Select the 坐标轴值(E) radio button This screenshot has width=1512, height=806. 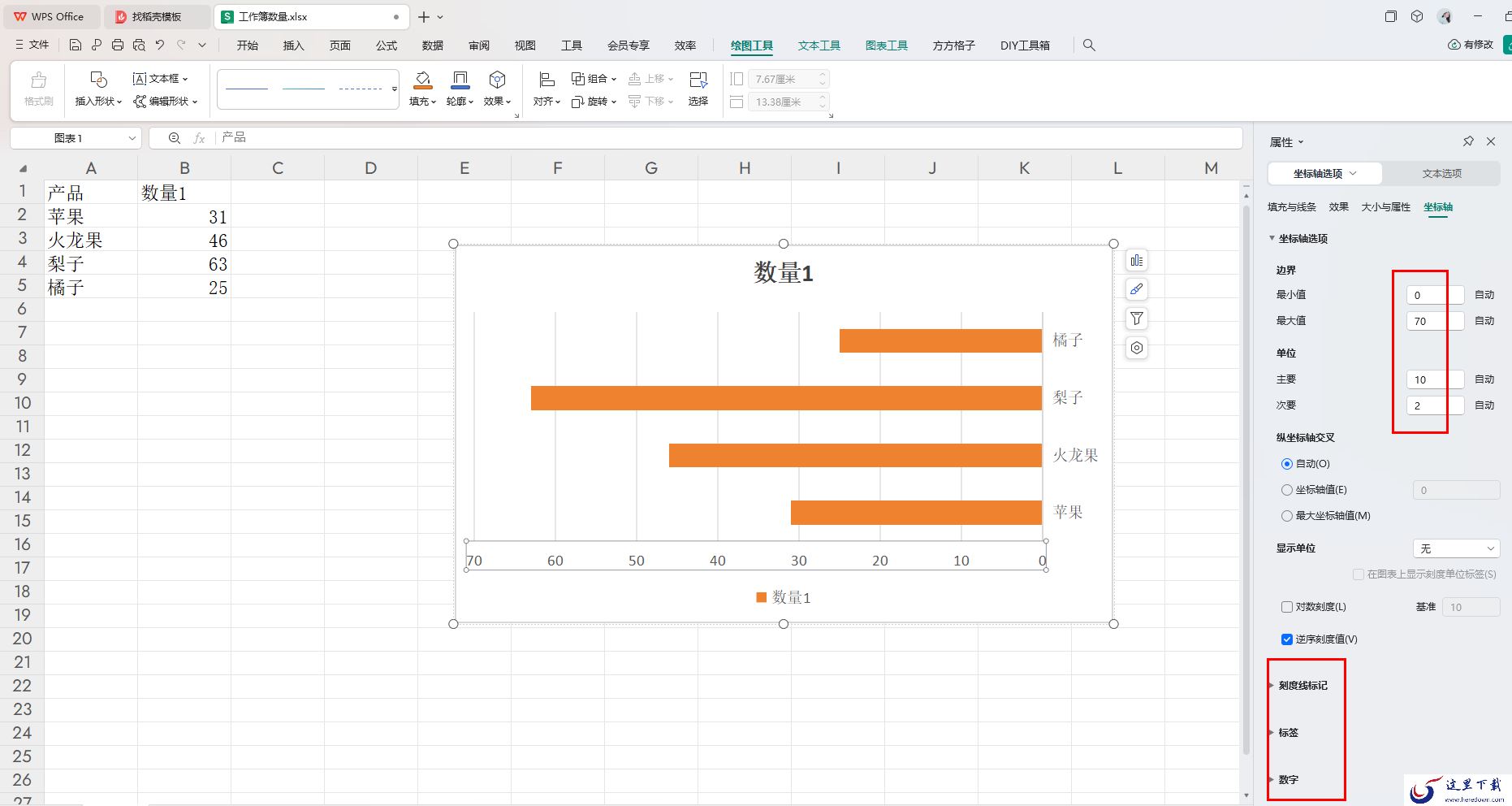point(1286,490)
